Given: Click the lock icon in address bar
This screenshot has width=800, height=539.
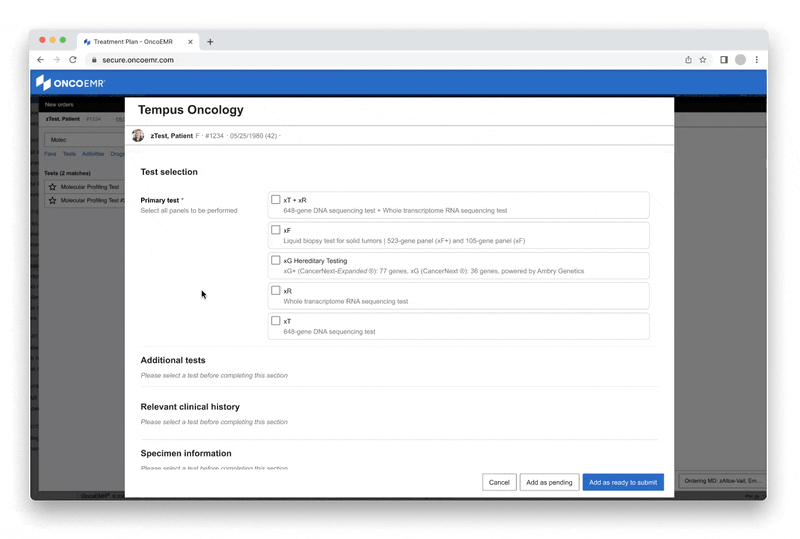Looking at the screenshot, I should [x=94, y=60].
